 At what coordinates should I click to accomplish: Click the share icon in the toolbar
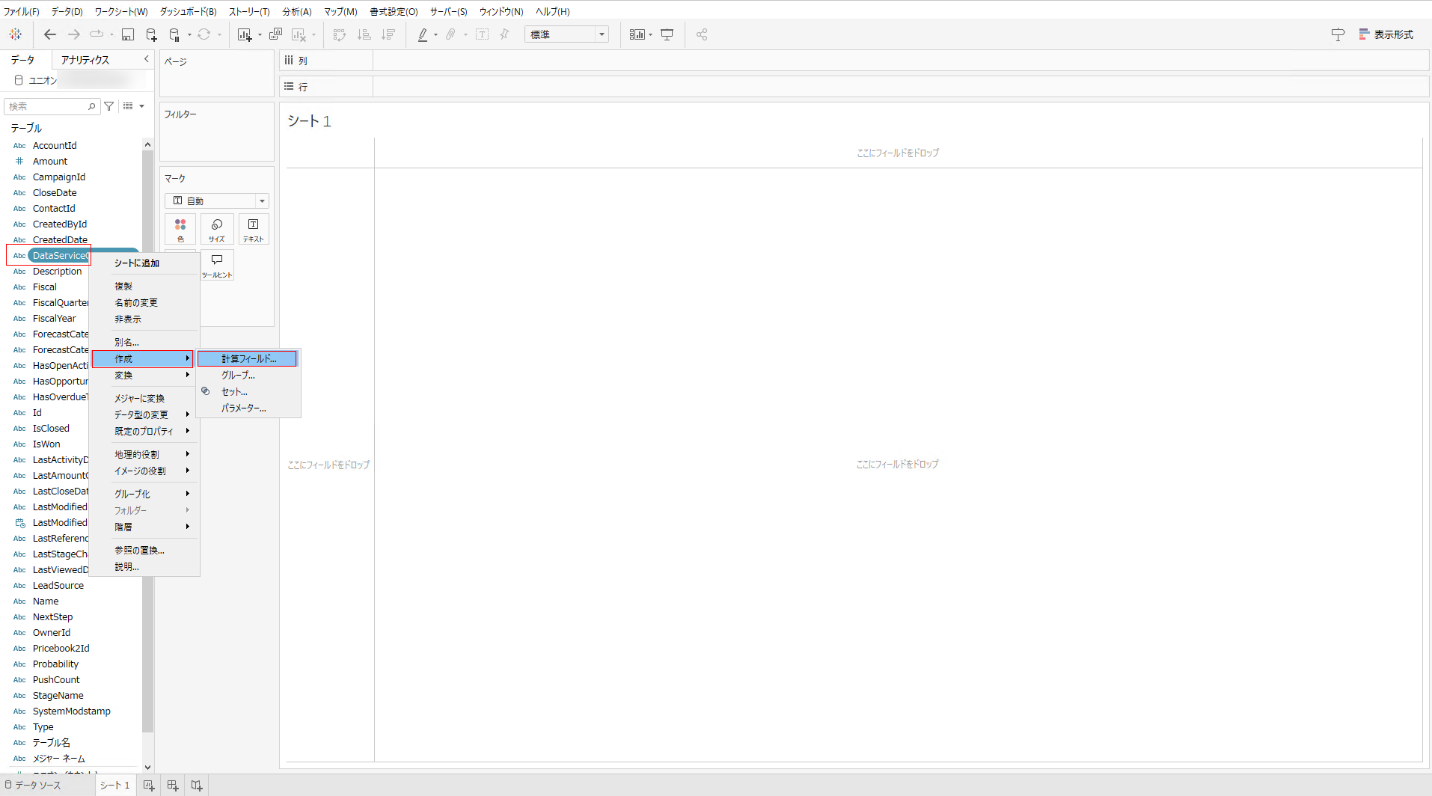[701, 34]
